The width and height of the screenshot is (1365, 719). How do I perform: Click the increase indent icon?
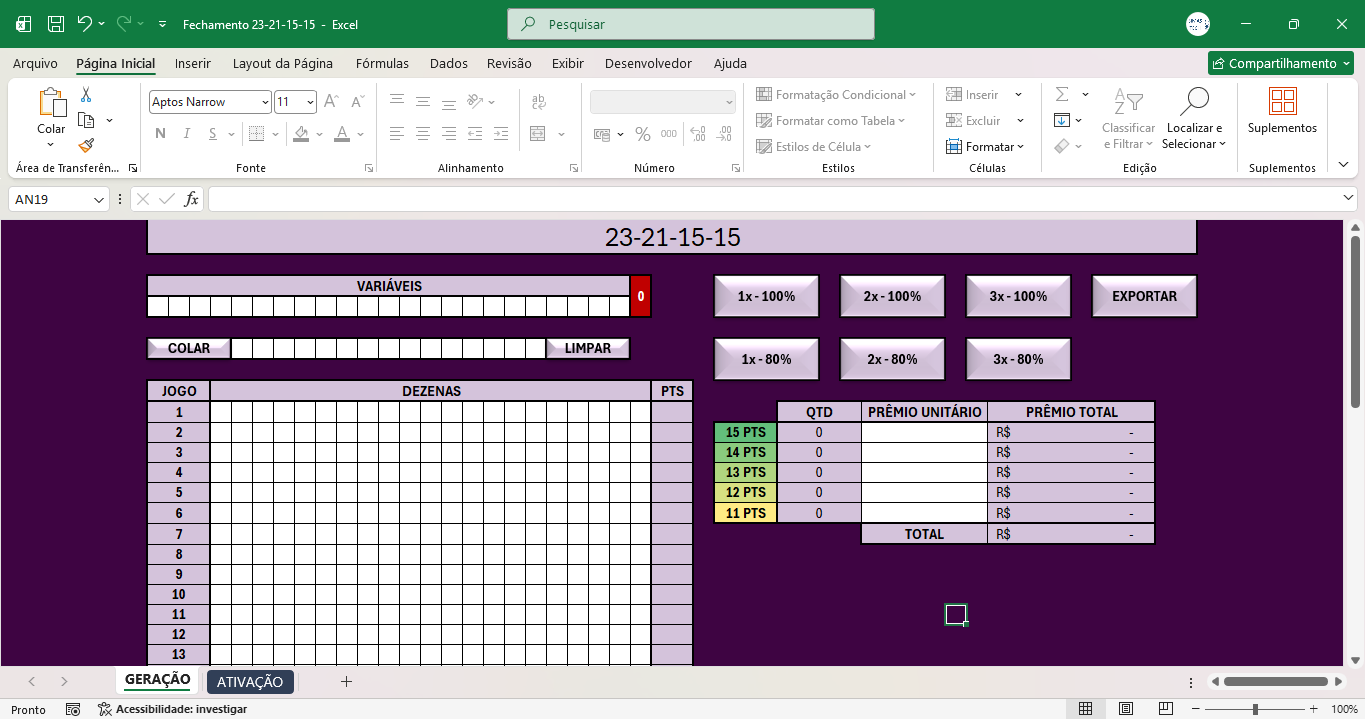click(x=501, y=134)
